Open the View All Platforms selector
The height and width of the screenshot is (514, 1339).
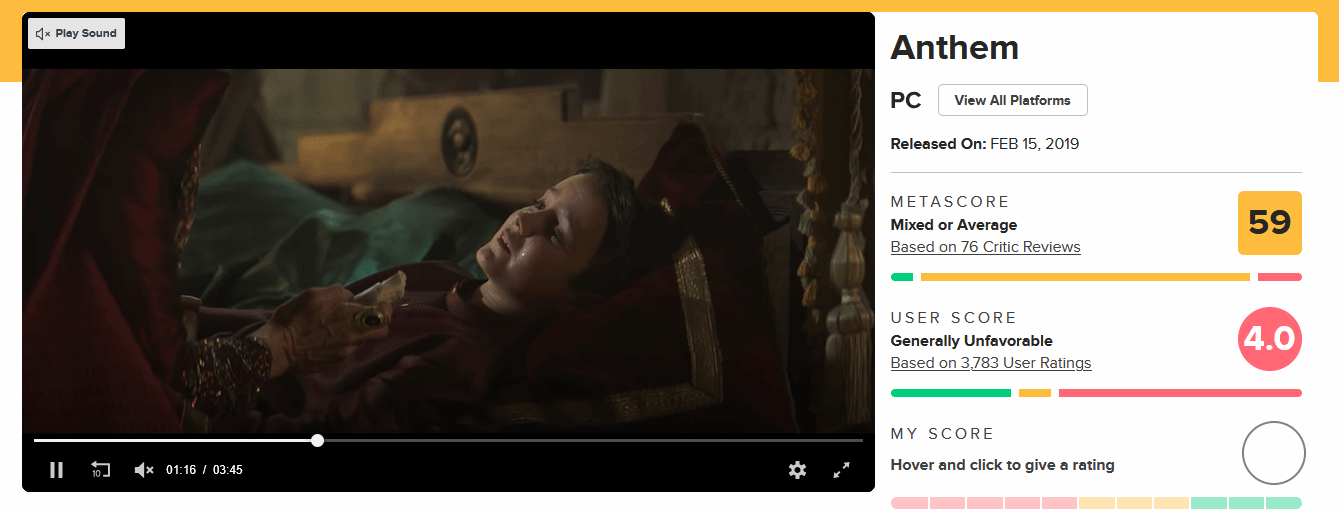(x=1012, y=100)
